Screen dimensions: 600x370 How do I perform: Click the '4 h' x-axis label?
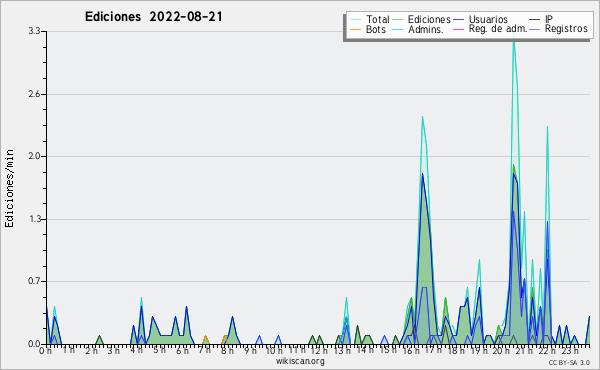(x=137, y=350)
